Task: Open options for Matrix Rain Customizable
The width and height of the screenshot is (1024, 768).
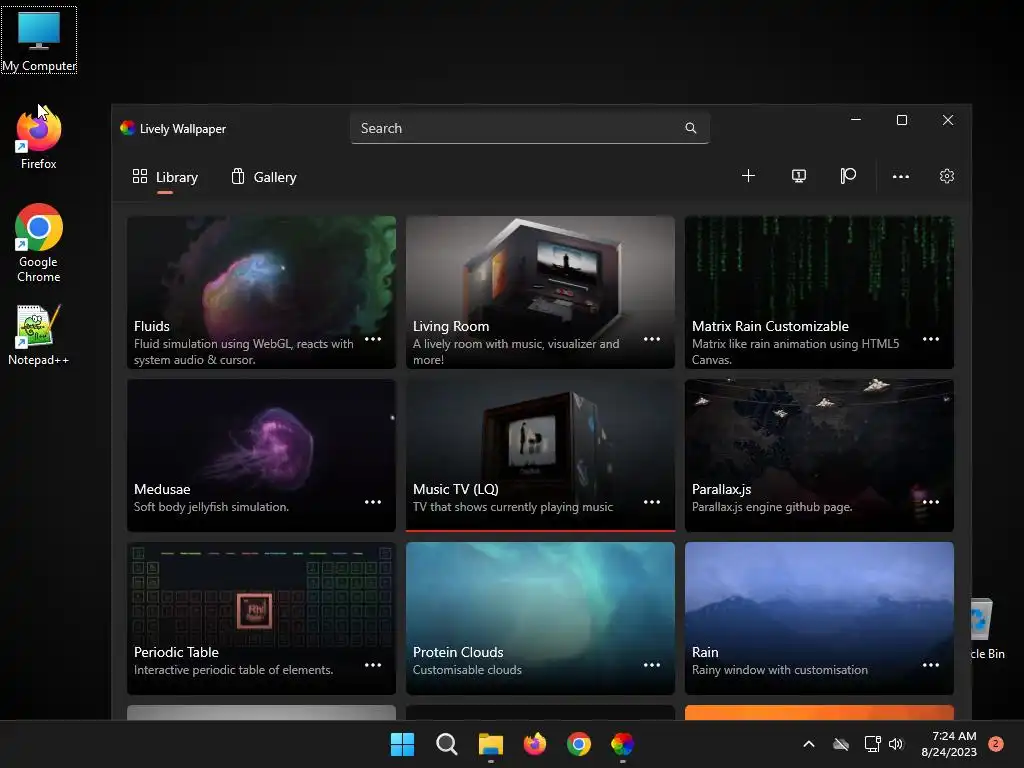Action: (931, 339)
